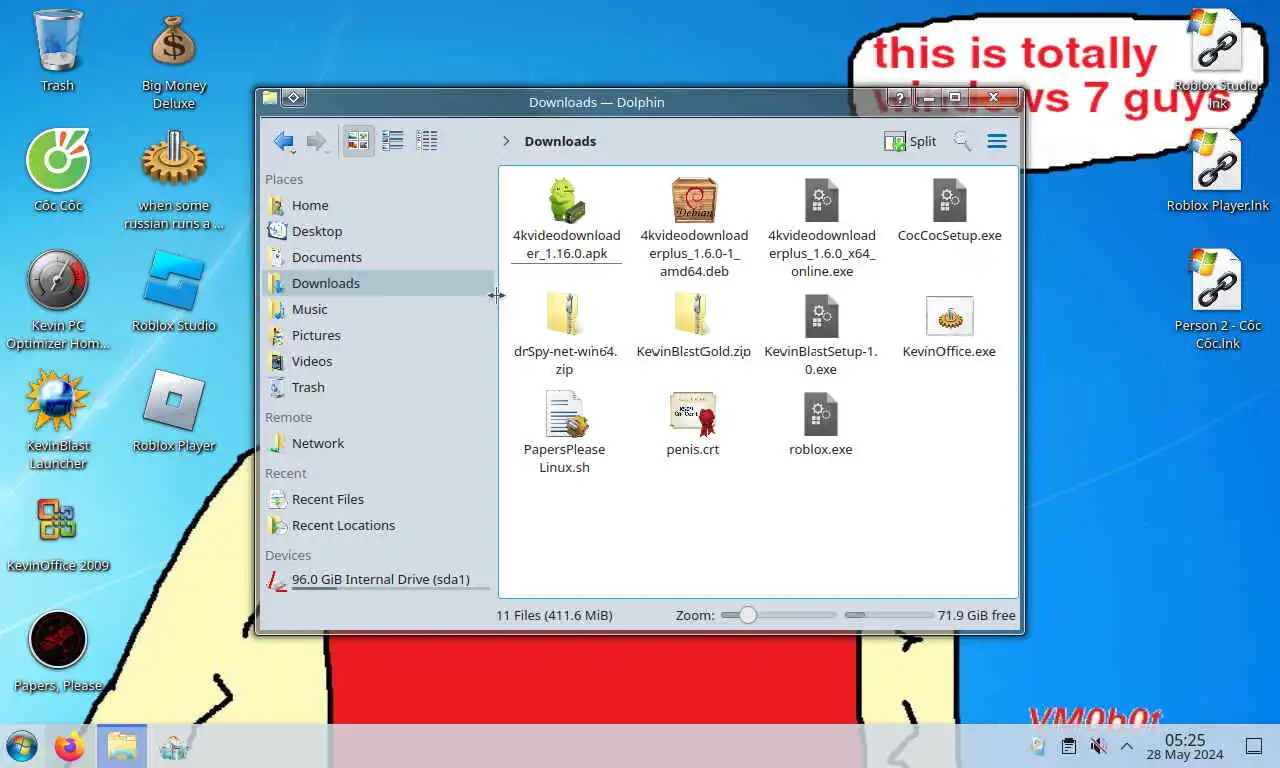Switch to Icons view mode
Viewport: 1280px width, 768px height.
[x=359, y=141]
